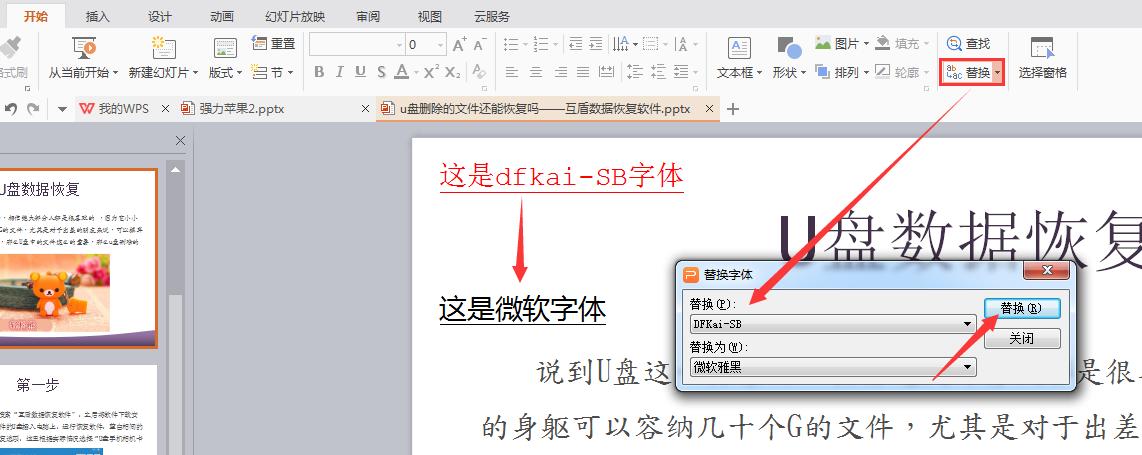Apply numbered list icon
The image size is (1142, 455).
[540, 45]
